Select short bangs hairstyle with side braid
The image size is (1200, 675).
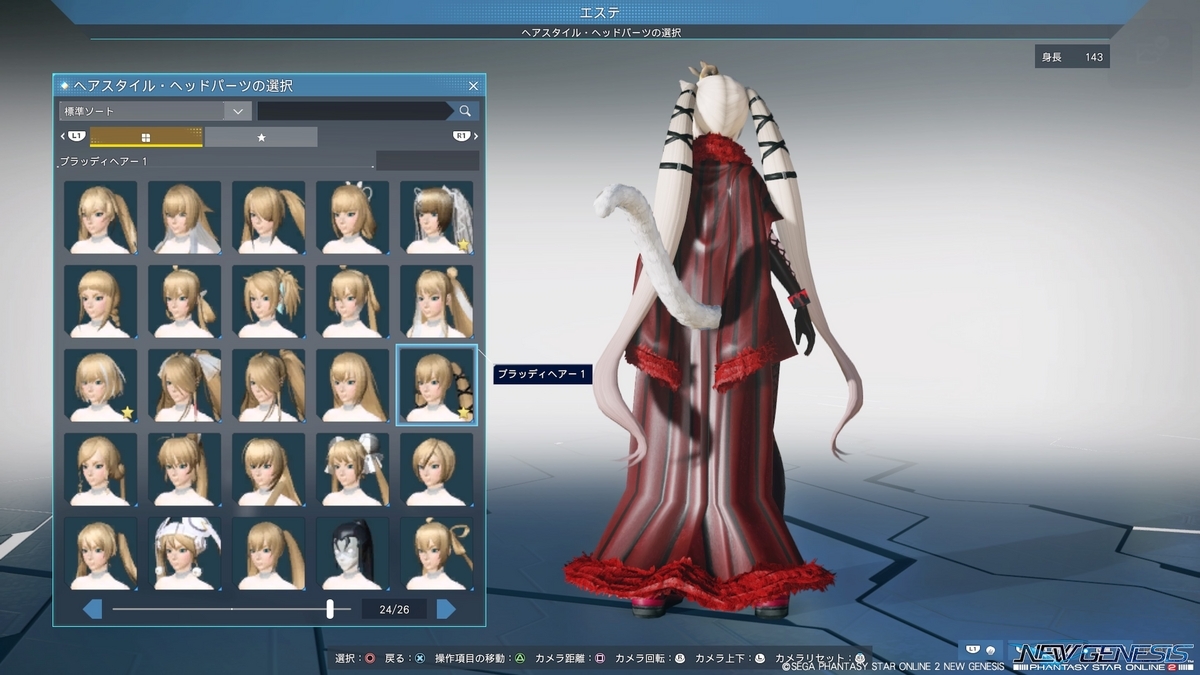point(101,301)
